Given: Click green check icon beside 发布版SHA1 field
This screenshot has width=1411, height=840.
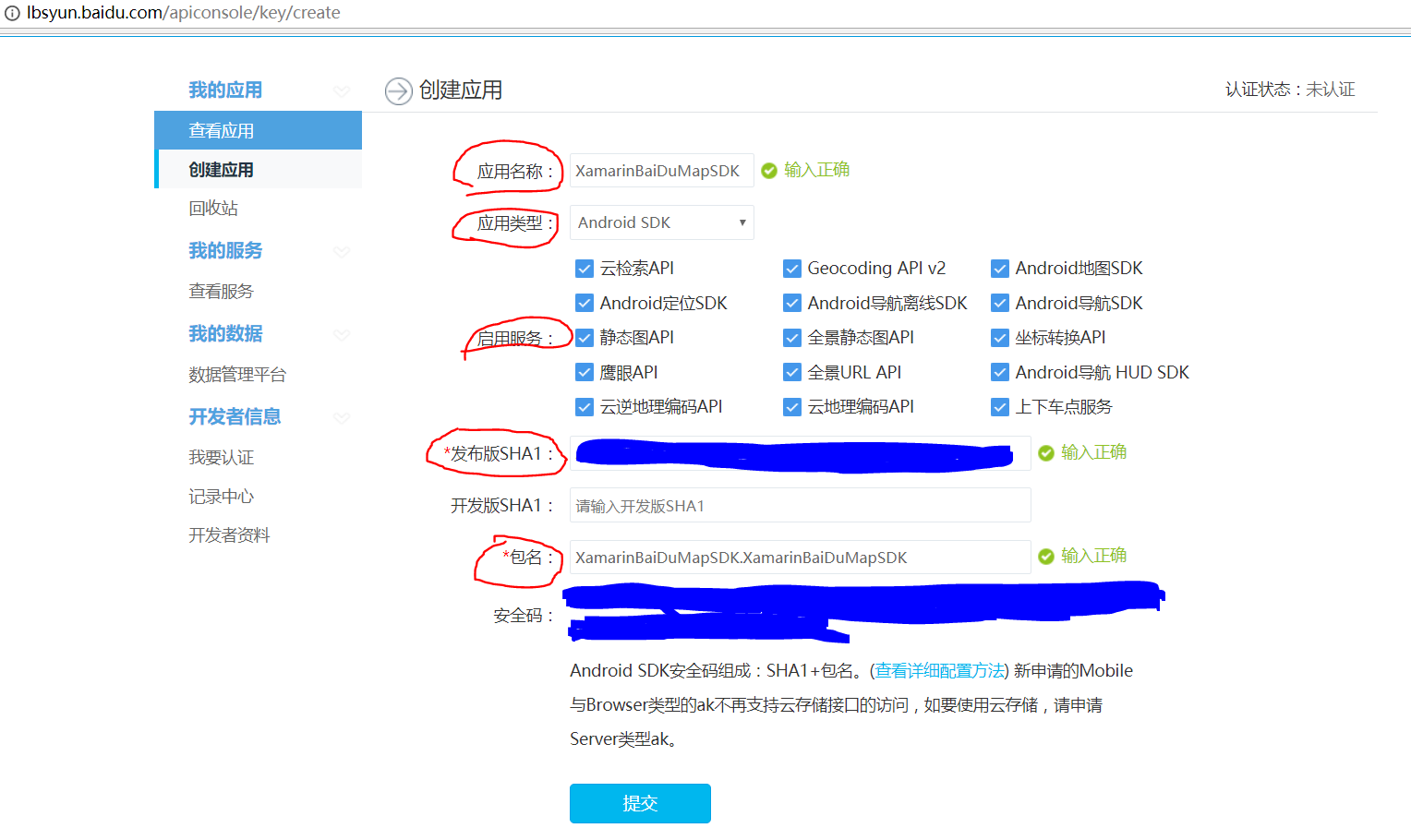Looking at the screenshot, I should coord(1046,453).
